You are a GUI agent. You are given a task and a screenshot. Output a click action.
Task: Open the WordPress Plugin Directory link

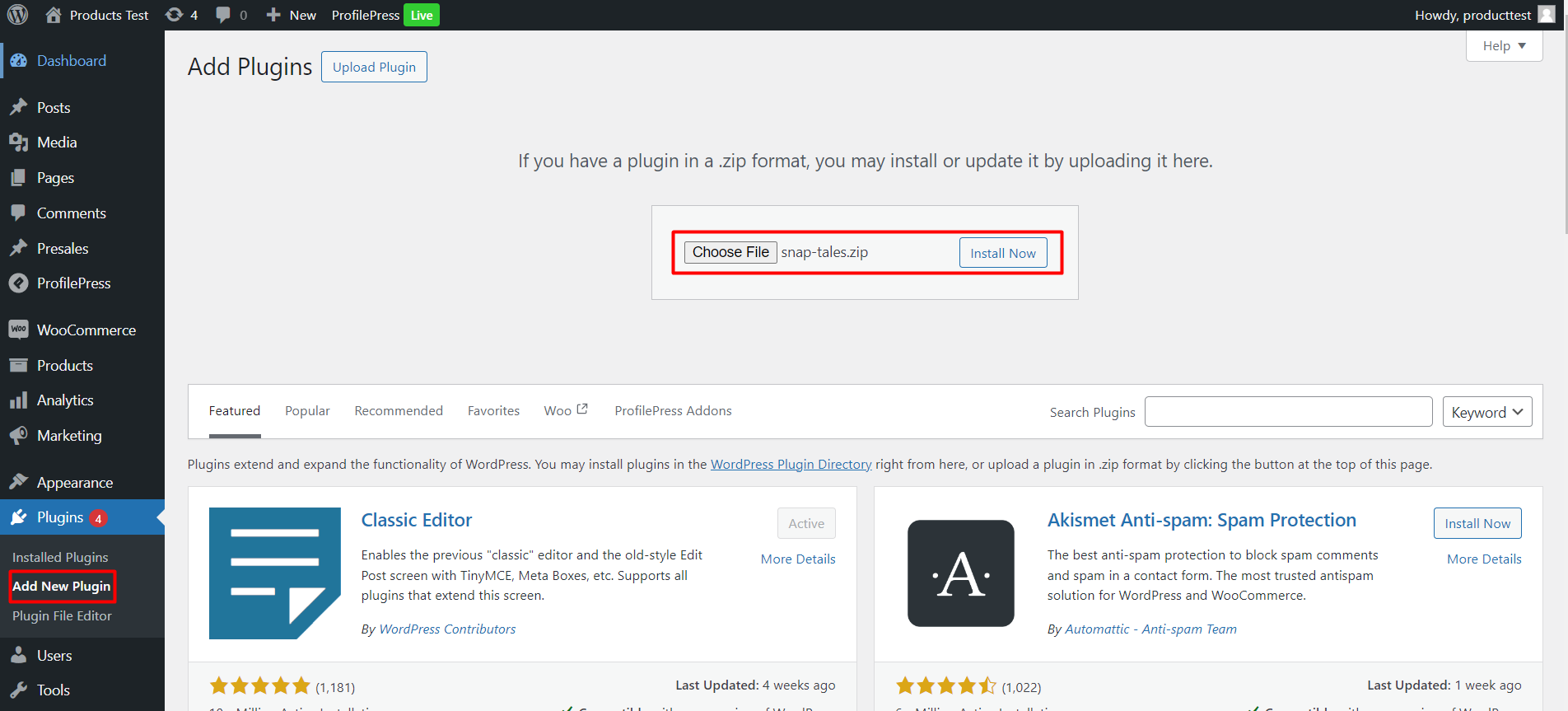(x=791, y=464)
